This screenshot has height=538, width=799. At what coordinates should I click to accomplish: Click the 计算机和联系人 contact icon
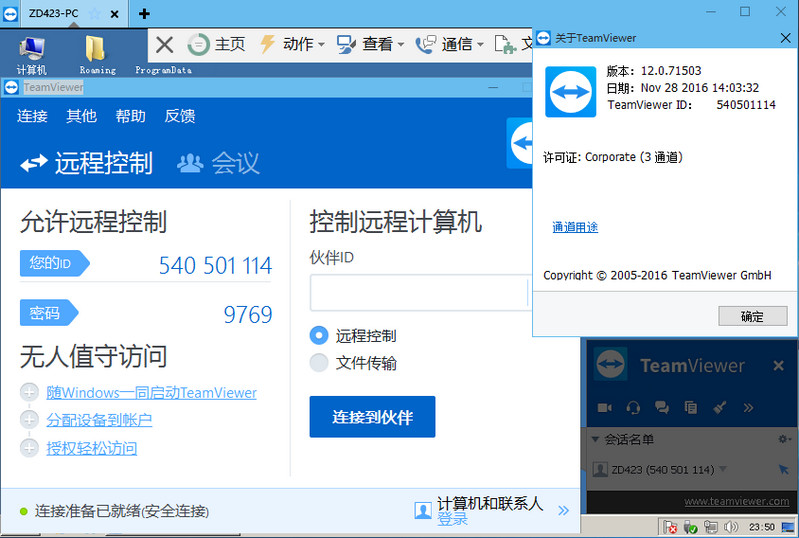coord(423,510)
